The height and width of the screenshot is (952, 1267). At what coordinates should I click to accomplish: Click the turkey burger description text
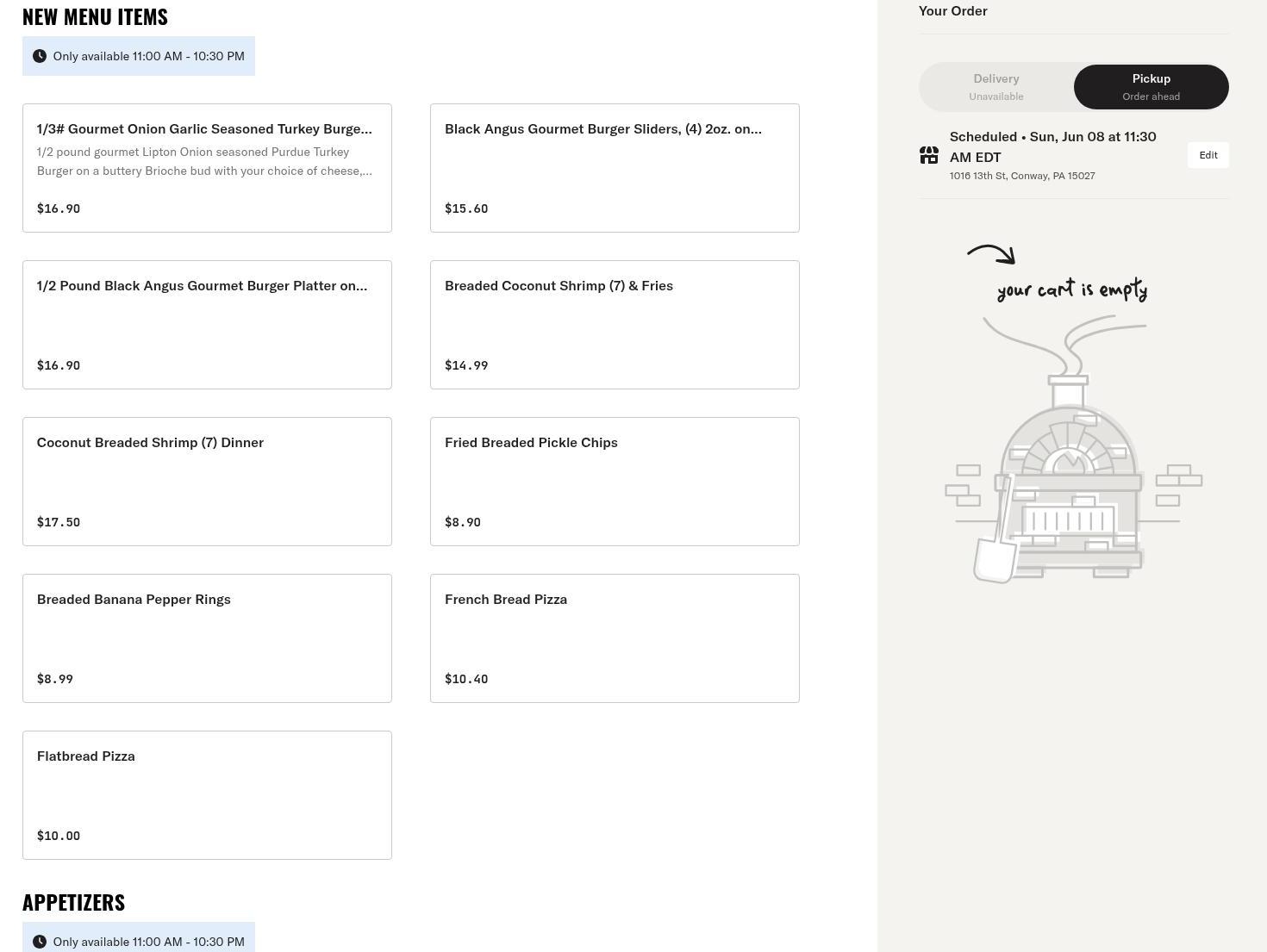tap(204, 161)
